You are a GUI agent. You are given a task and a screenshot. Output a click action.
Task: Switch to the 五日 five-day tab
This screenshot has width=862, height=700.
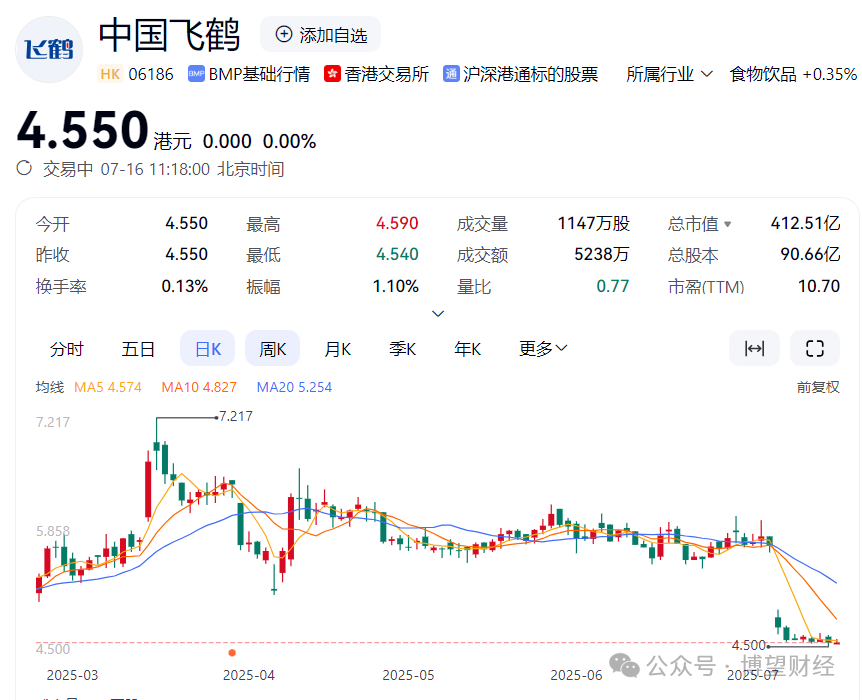pyautogui.click(x=137, y=349)
